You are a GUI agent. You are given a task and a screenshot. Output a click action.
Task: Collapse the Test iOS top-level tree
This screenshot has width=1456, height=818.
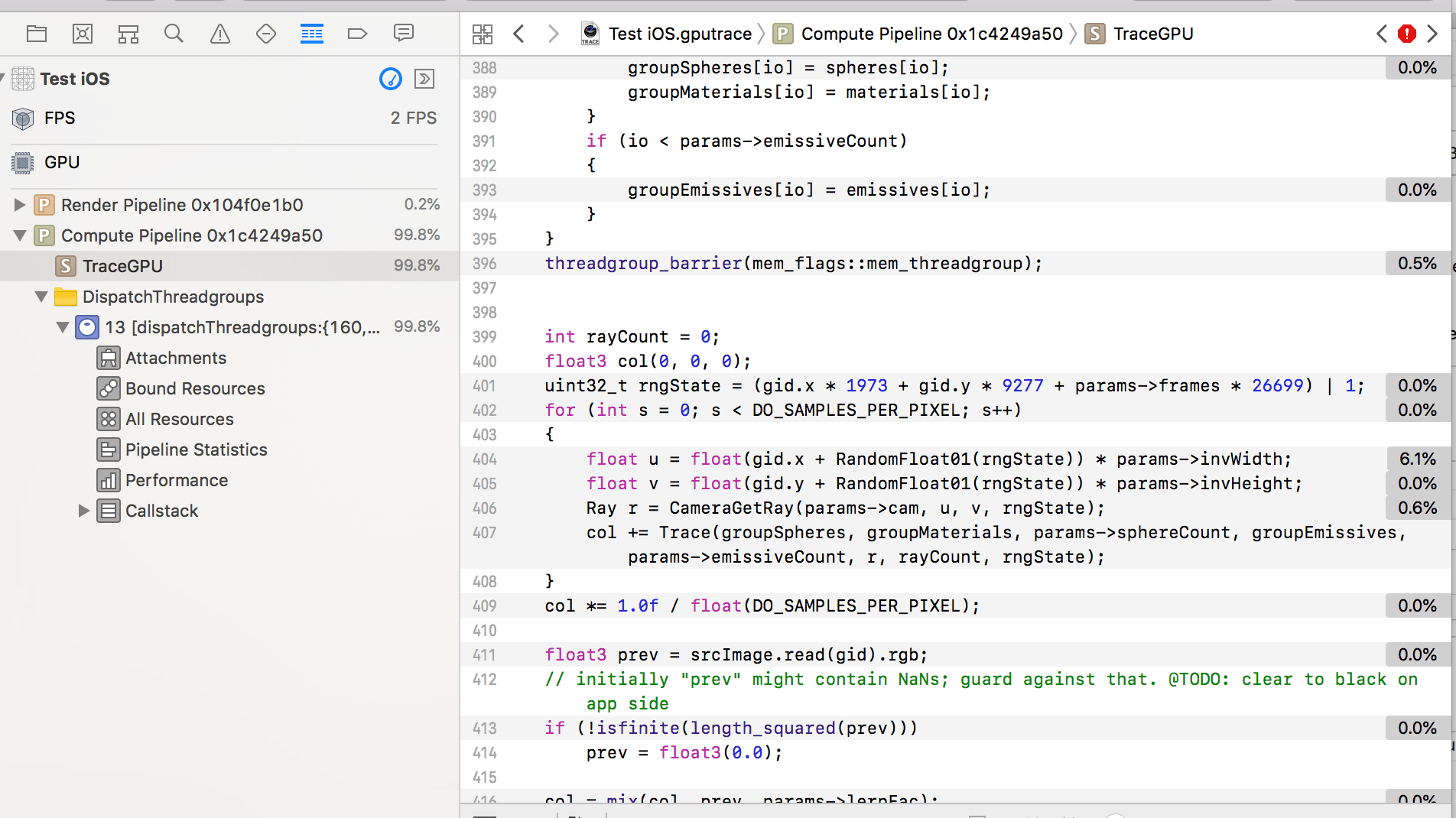pyautogui.click(x=2, y=78)
